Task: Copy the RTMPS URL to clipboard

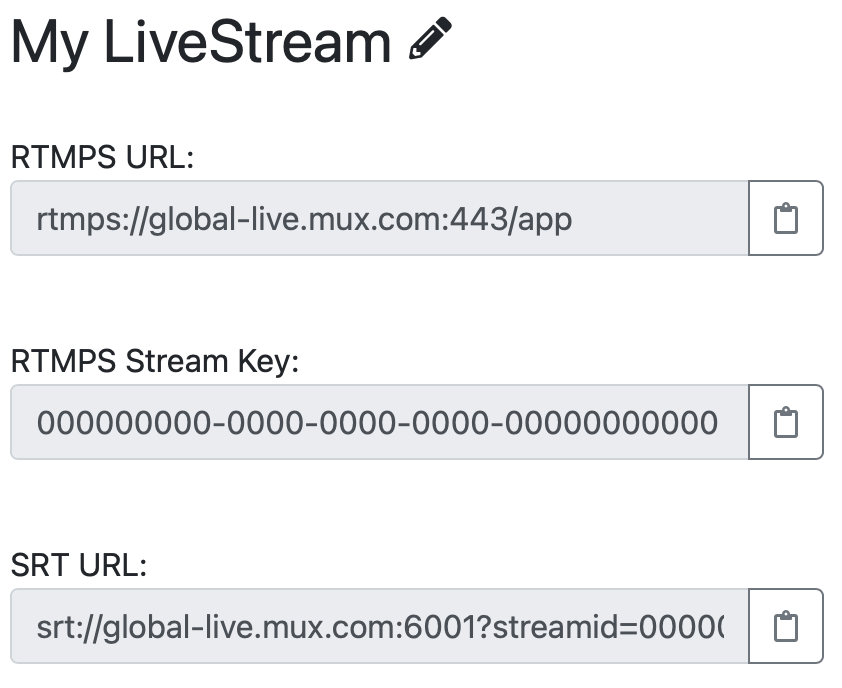Action: coord(786,218)
